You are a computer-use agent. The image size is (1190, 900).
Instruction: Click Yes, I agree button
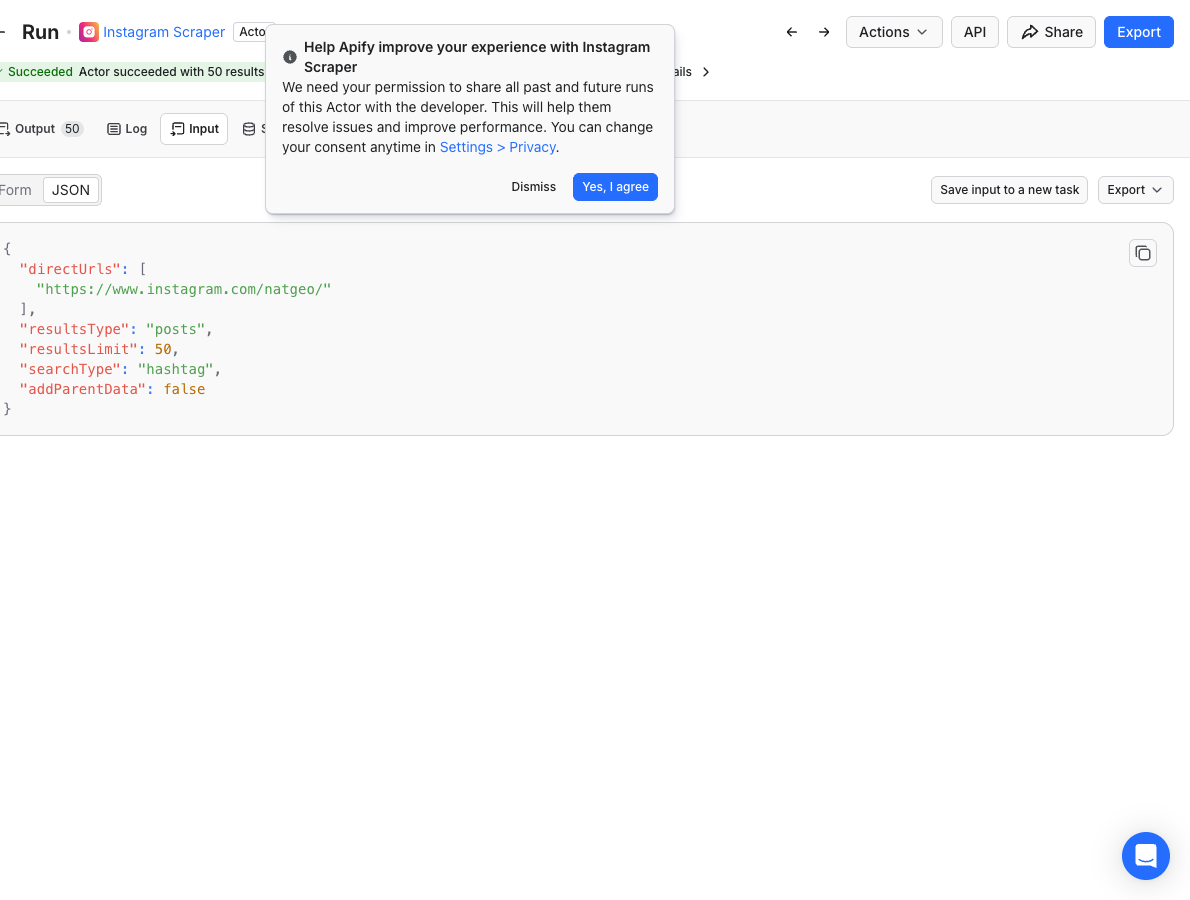coord(615,187)
